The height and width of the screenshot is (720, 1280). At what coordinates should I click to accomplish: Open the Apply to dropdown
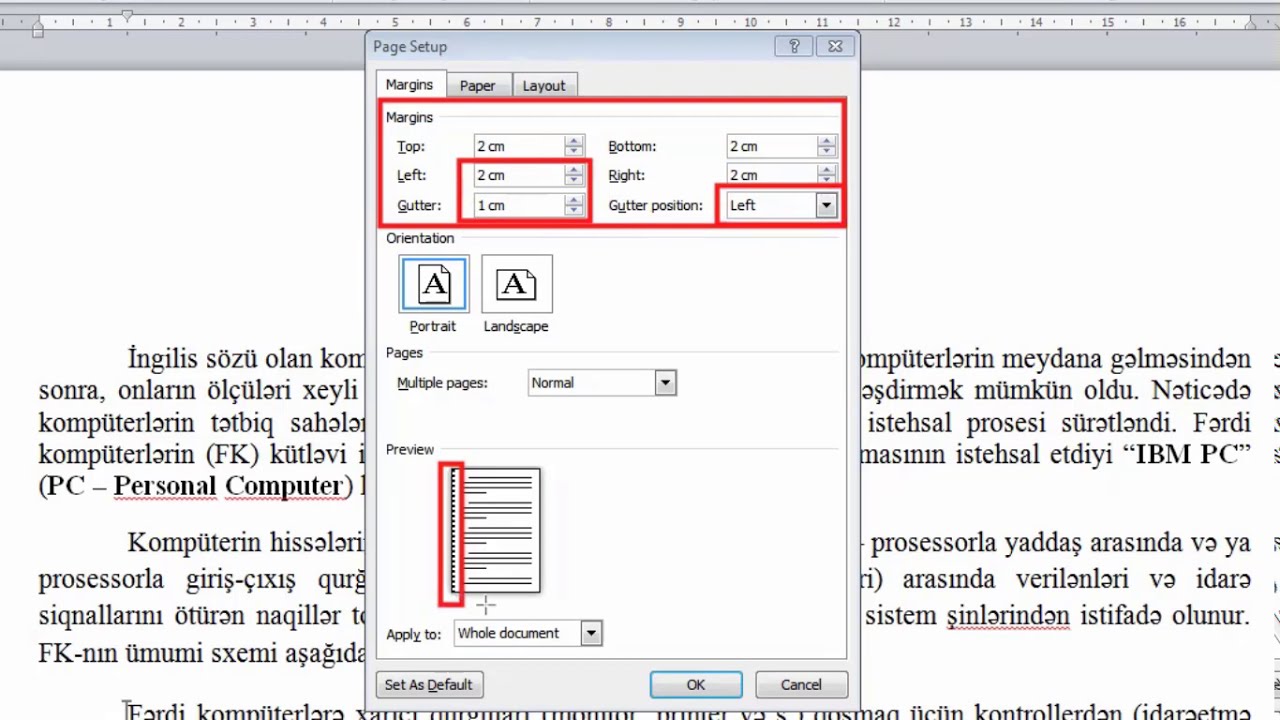(x=591, y=633)
